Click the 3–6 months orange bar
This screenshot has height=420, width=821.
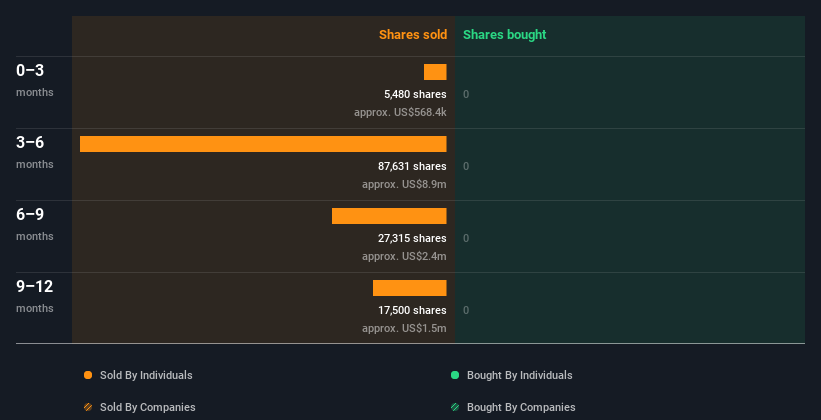tap(263, 144)
